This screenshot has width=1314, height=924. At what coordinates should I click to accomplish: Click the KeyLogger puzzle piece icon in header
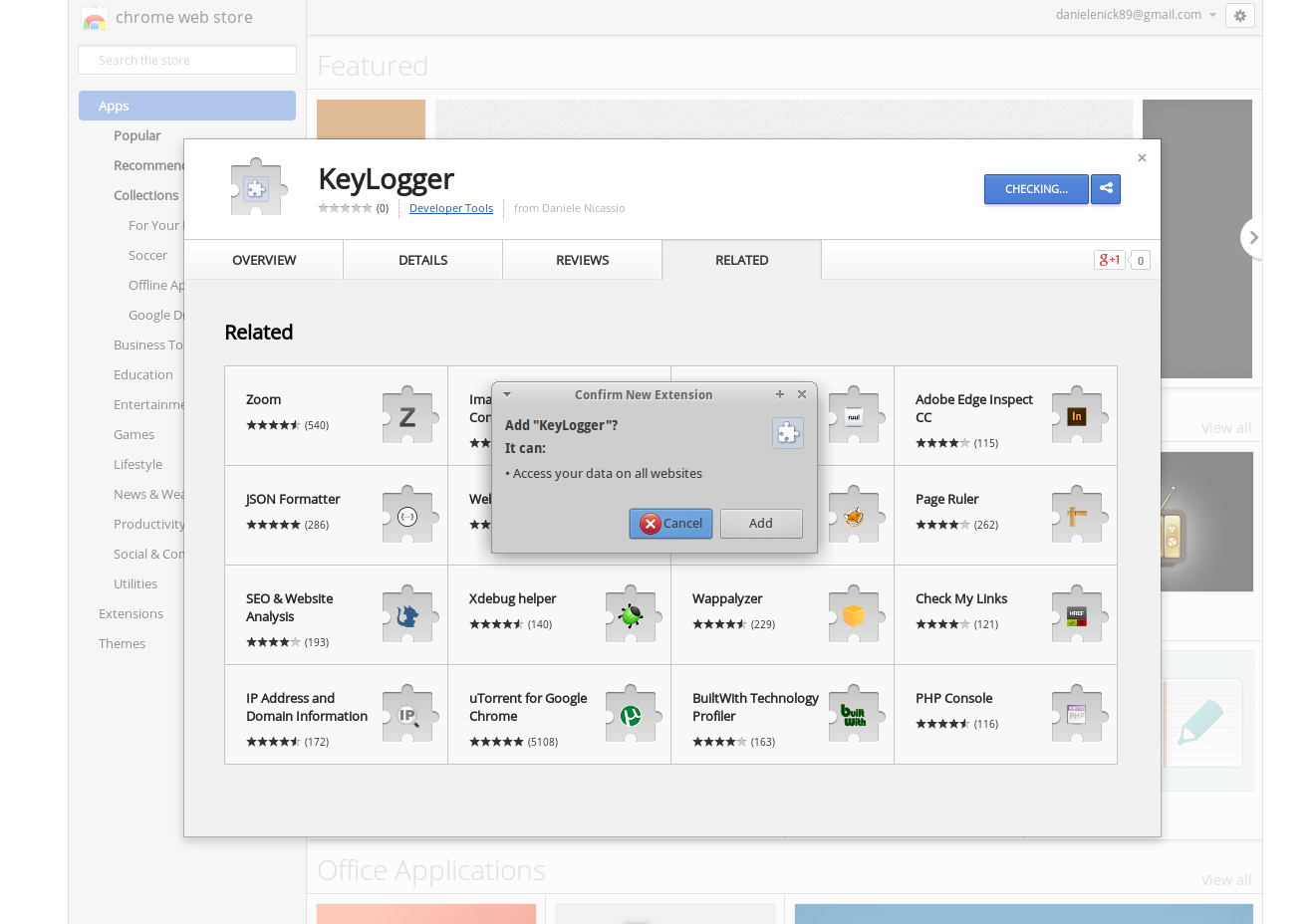tap(258, 187)
